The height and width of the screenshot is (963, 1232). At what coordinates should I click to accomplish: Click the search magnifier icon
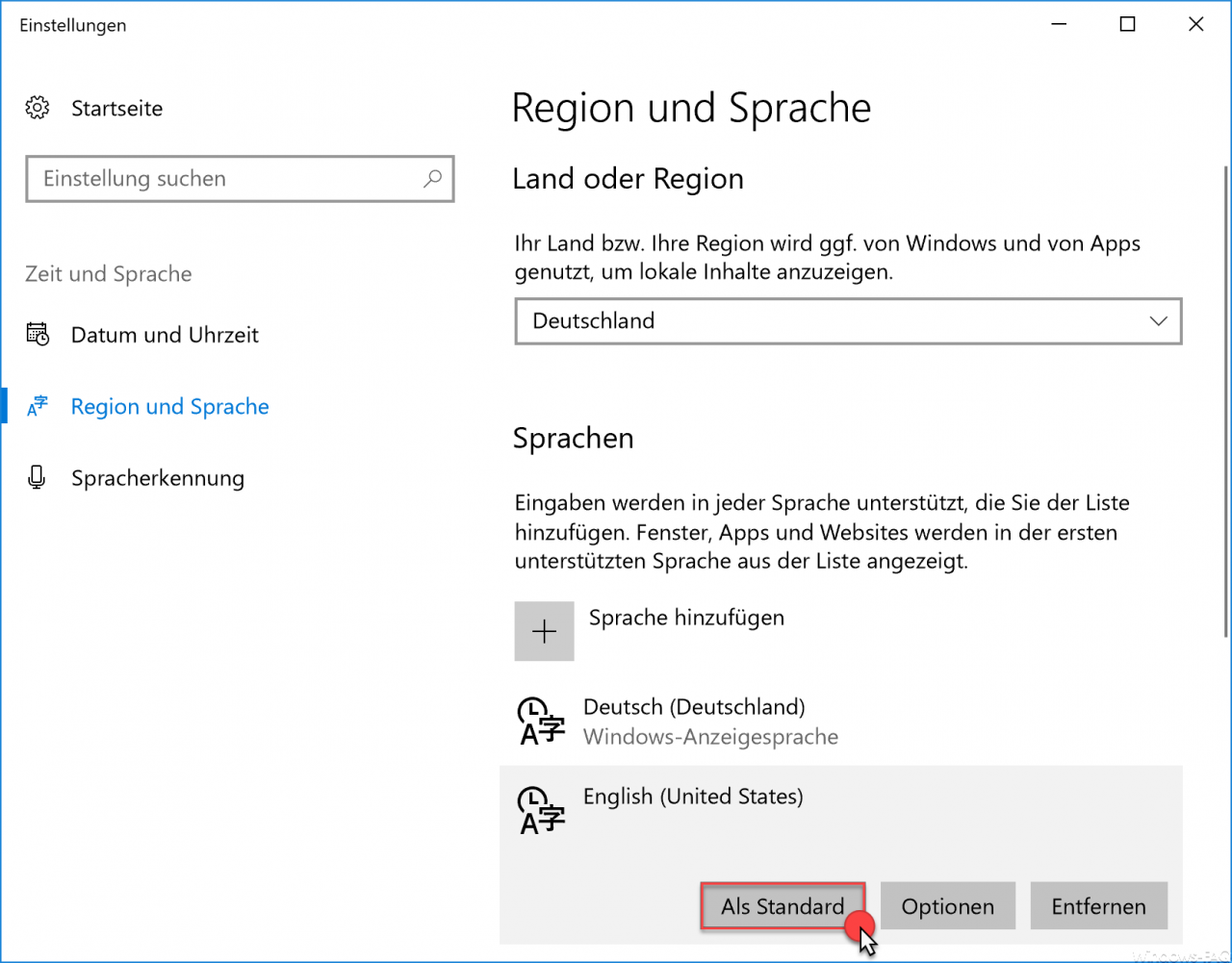[x=432, y=179]
